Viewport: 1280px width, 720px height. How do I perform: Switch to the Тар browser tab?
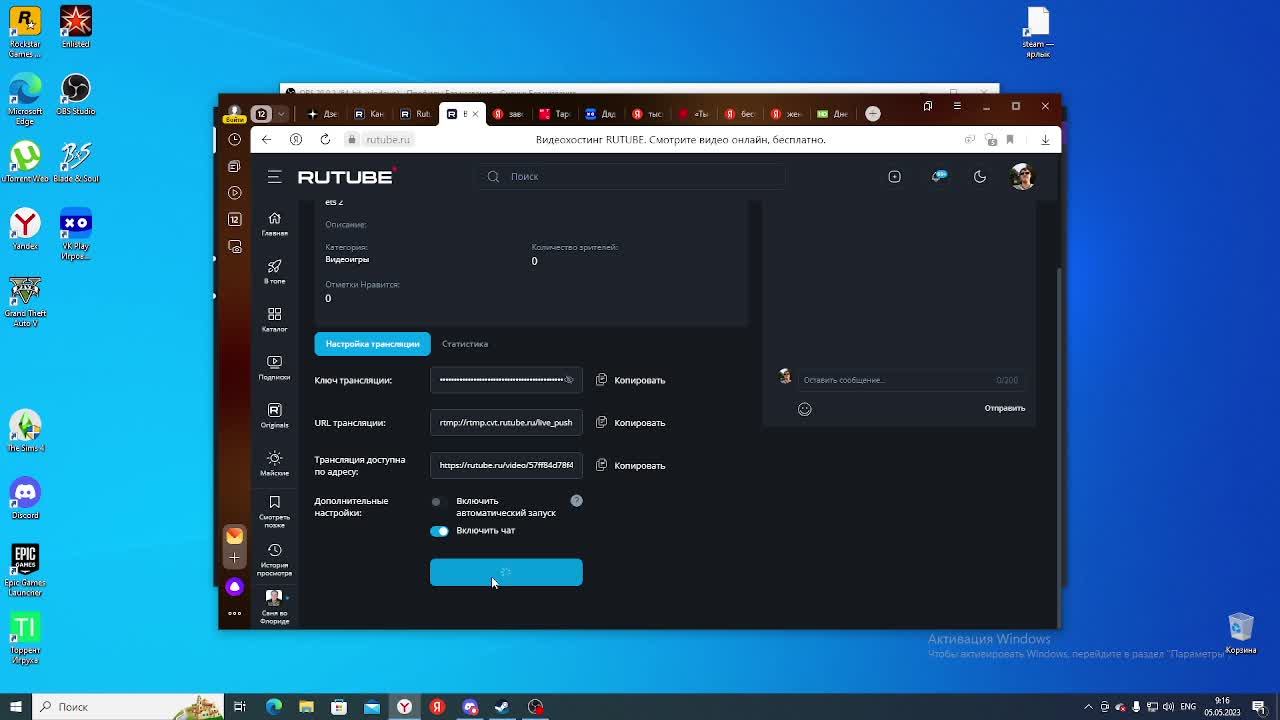[554, 114]
